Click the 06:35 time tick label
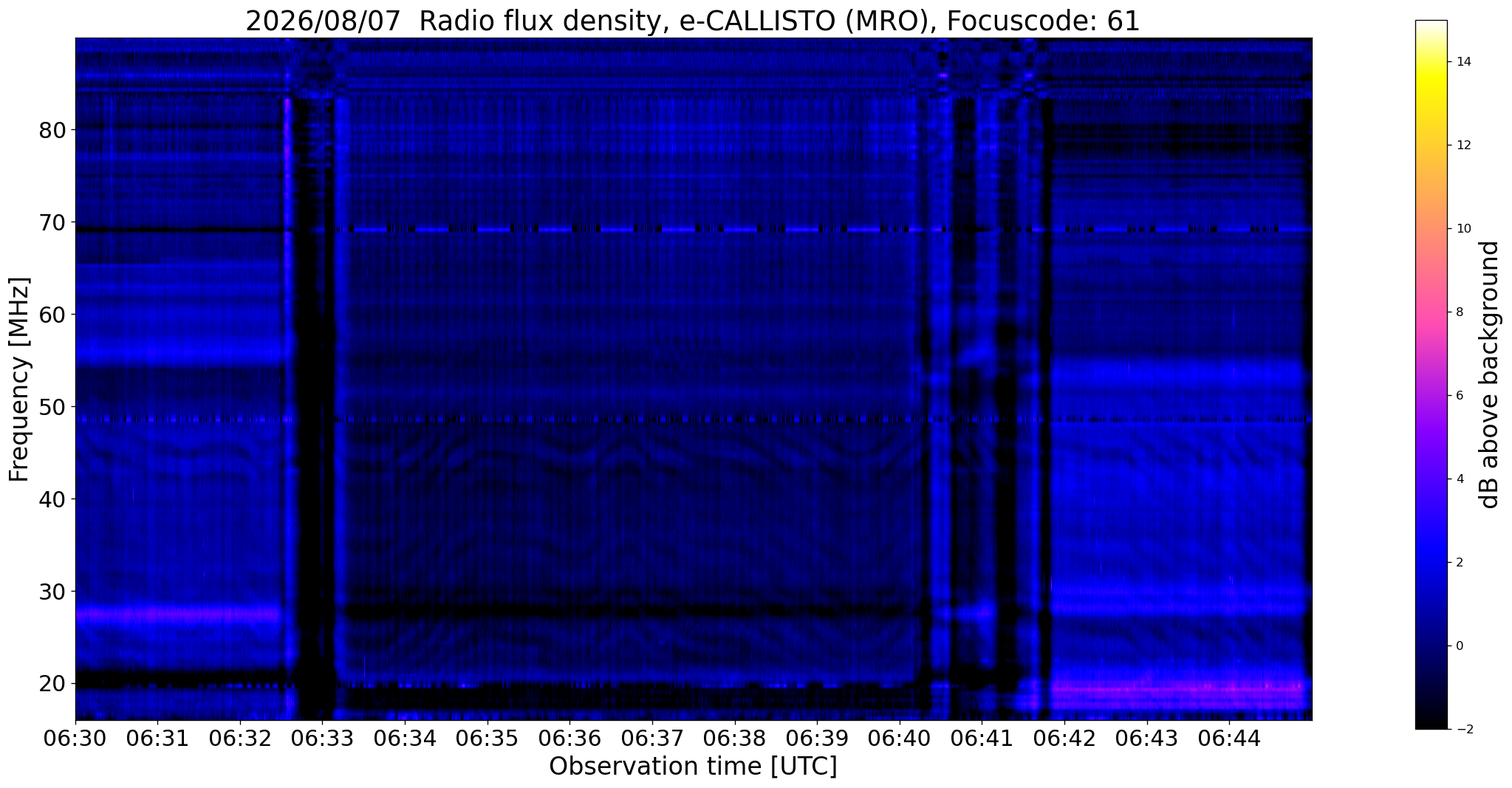This screenshot has height=788, width=1512. 488,737
